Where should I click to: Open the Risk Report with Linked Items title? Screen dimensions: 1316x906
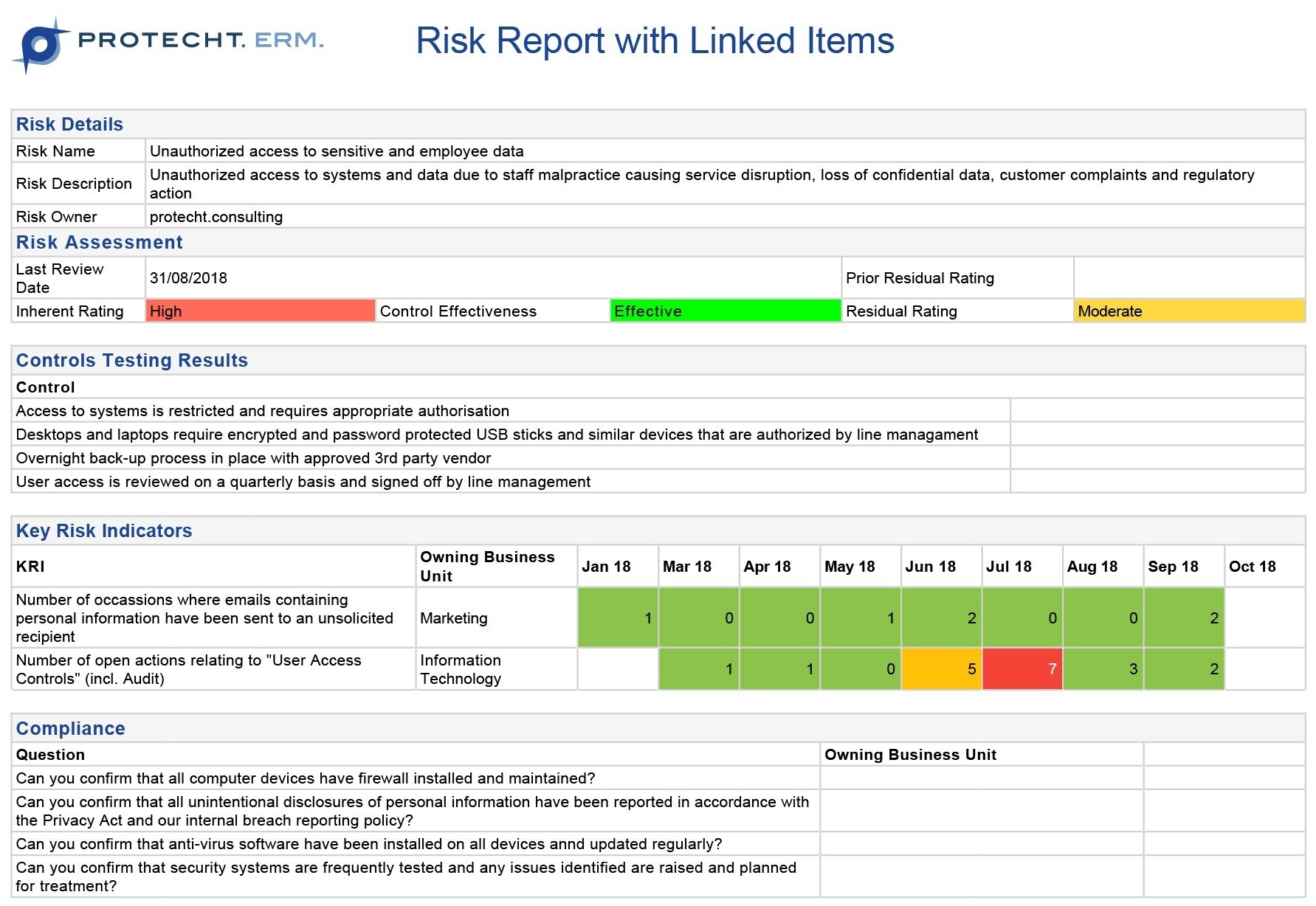655,41
